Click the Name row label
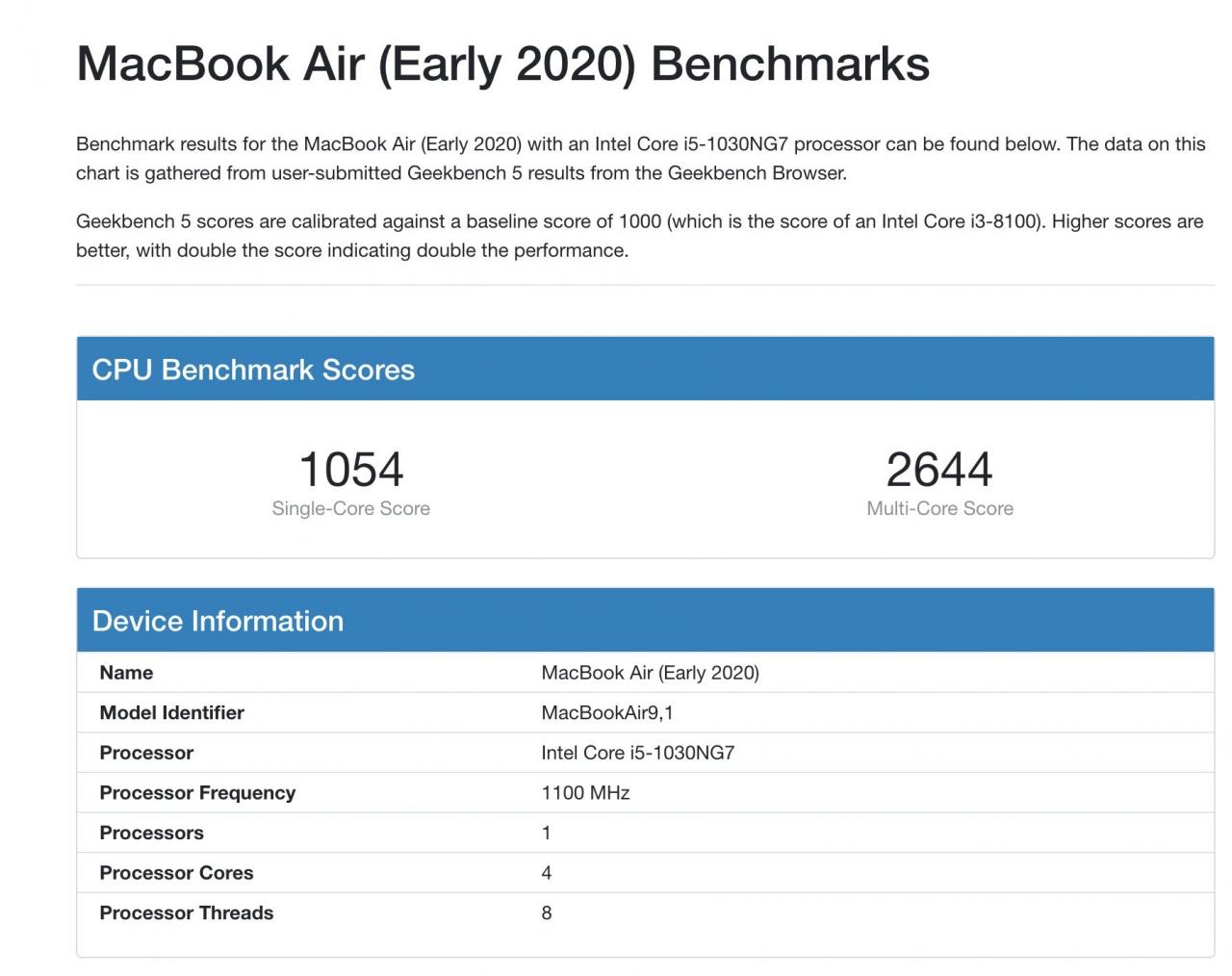The width and height of the screenshot is (1232, 976). click(126, 673)
